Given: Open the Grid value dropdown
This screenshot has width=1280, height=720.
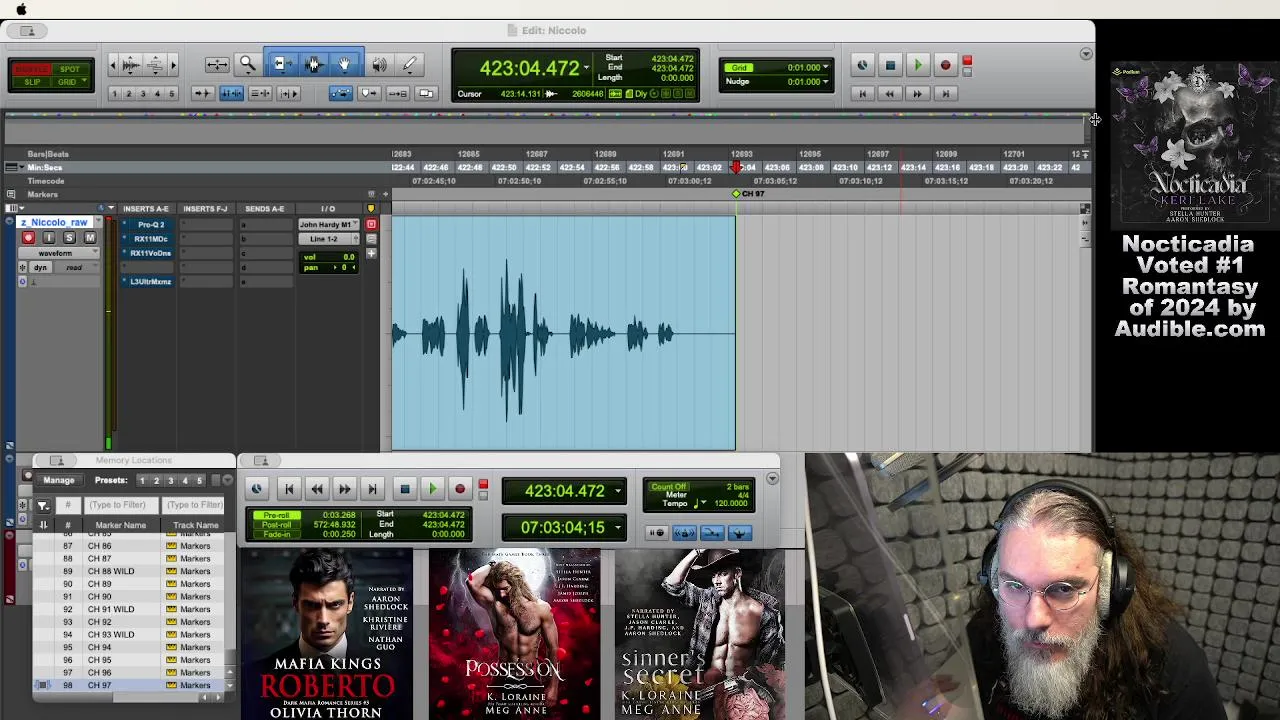Looking at the screenshot, I should (x=826, y=68).
